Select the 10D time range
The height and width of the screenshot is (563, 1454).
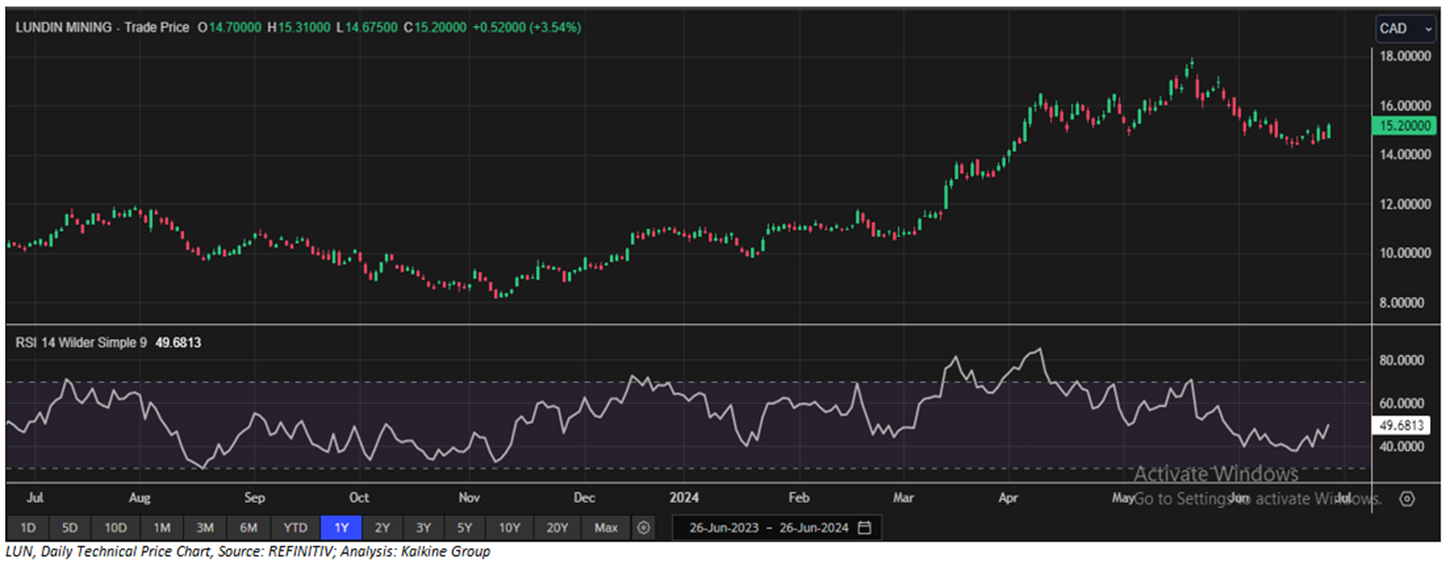tap(115, 527)
